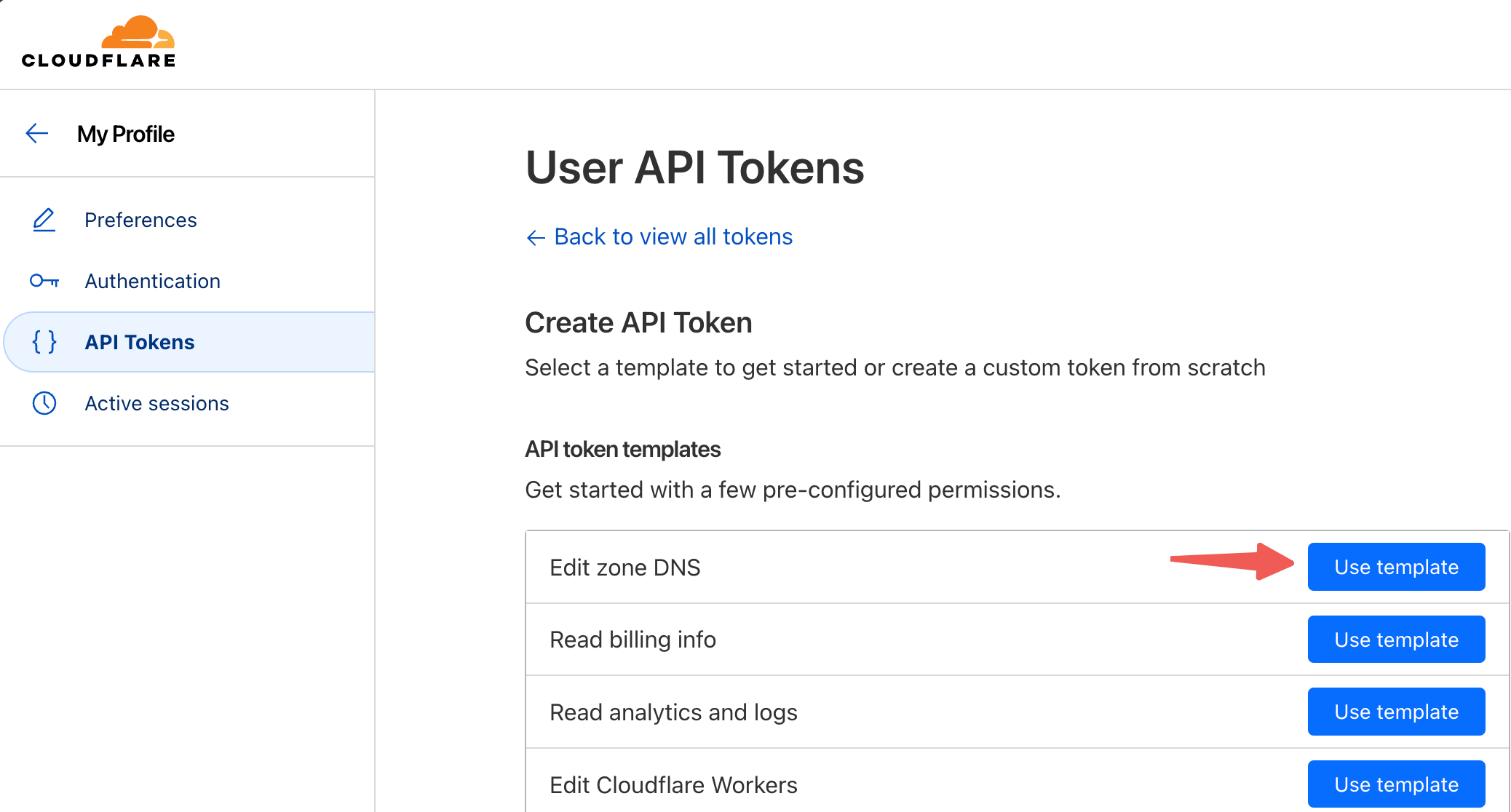Click the Active sessions clock icon
This screenshot has height=812, width=1511.
tap(44, 403)
